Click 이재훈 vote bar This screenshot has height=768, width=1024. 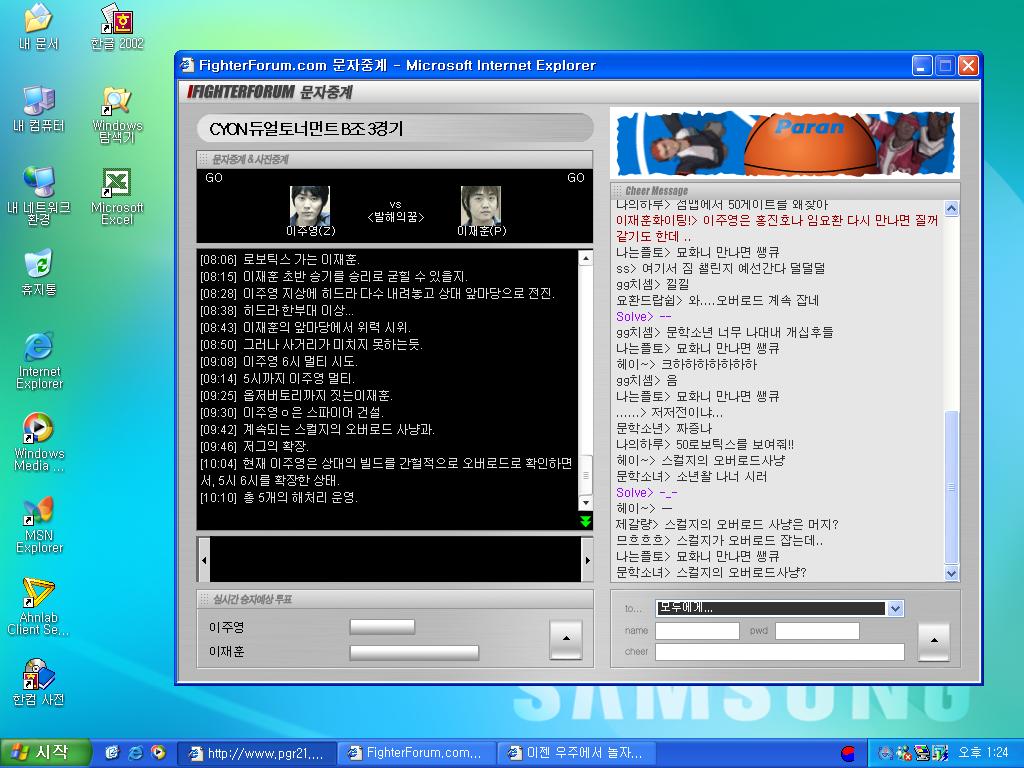414,652
